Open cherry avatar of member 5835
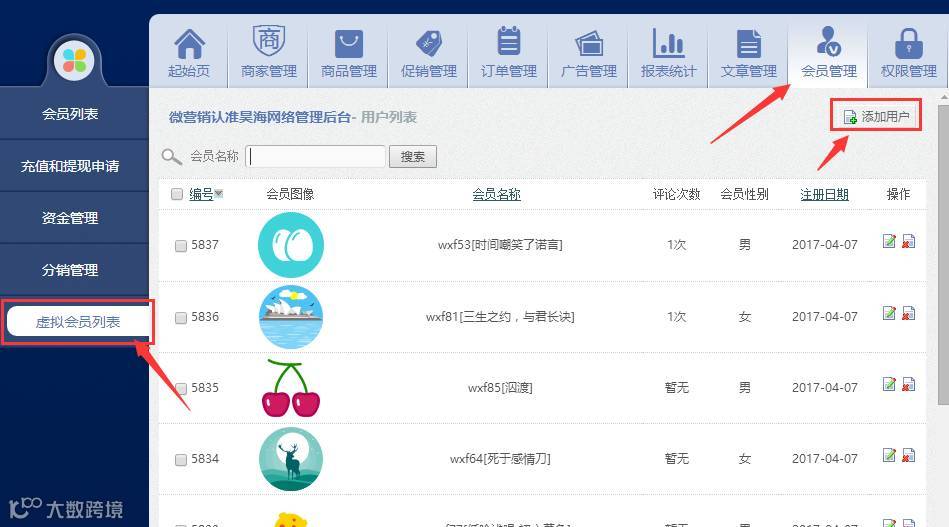 [x=291, y=388]
